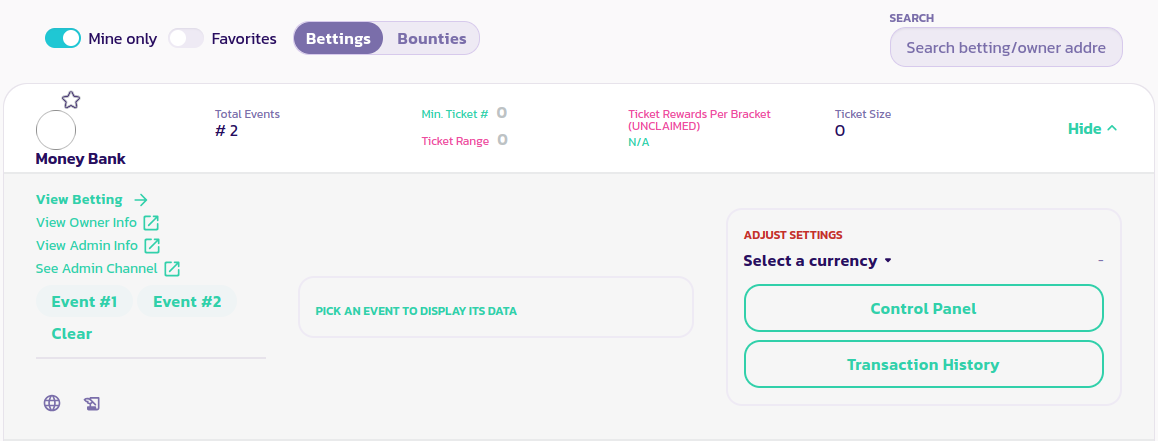Click the Money Bank circular avatar
The height and width of the screenshot is (441, 1158).
(56, 131)
